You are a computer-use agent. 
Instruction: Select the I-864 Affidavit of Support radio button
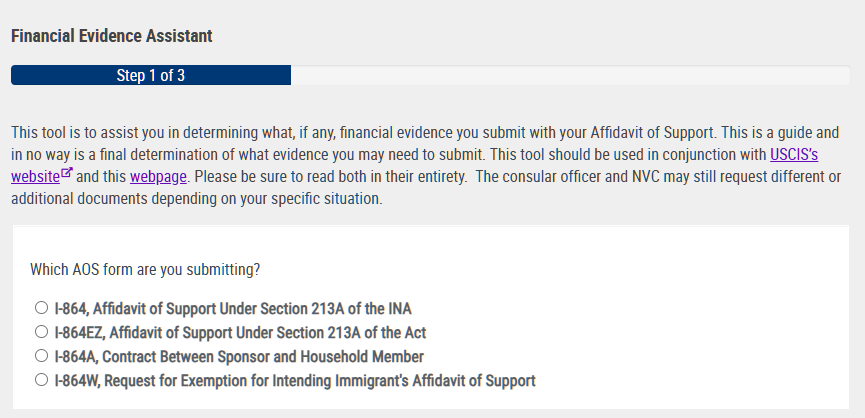tap(41, 308)
